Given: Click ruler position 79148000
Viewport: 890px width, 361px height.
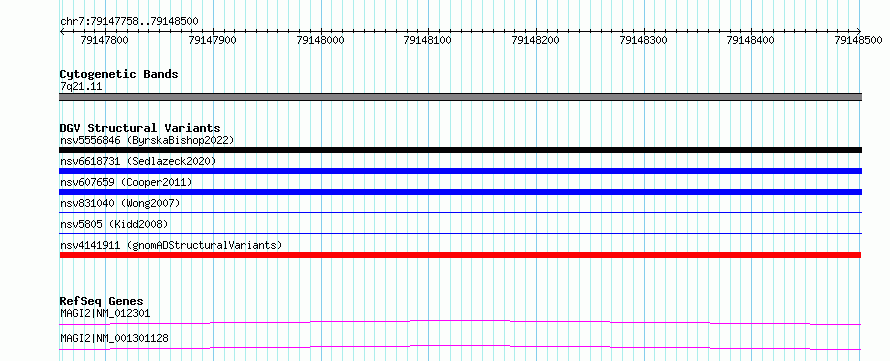Looking at the screenshot, I should [x=321, y=40].
